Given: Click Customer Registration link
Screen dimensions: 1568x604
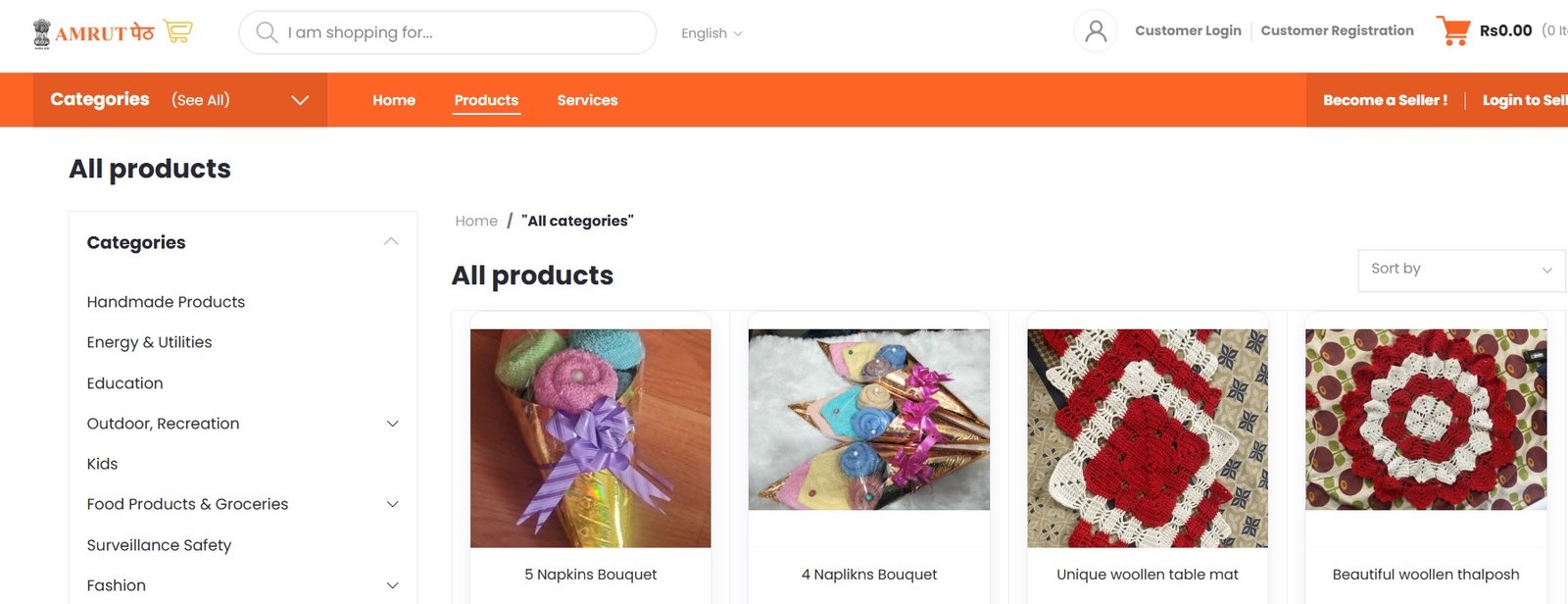Looking at the screenshot, I should (x=1337, y=30).
